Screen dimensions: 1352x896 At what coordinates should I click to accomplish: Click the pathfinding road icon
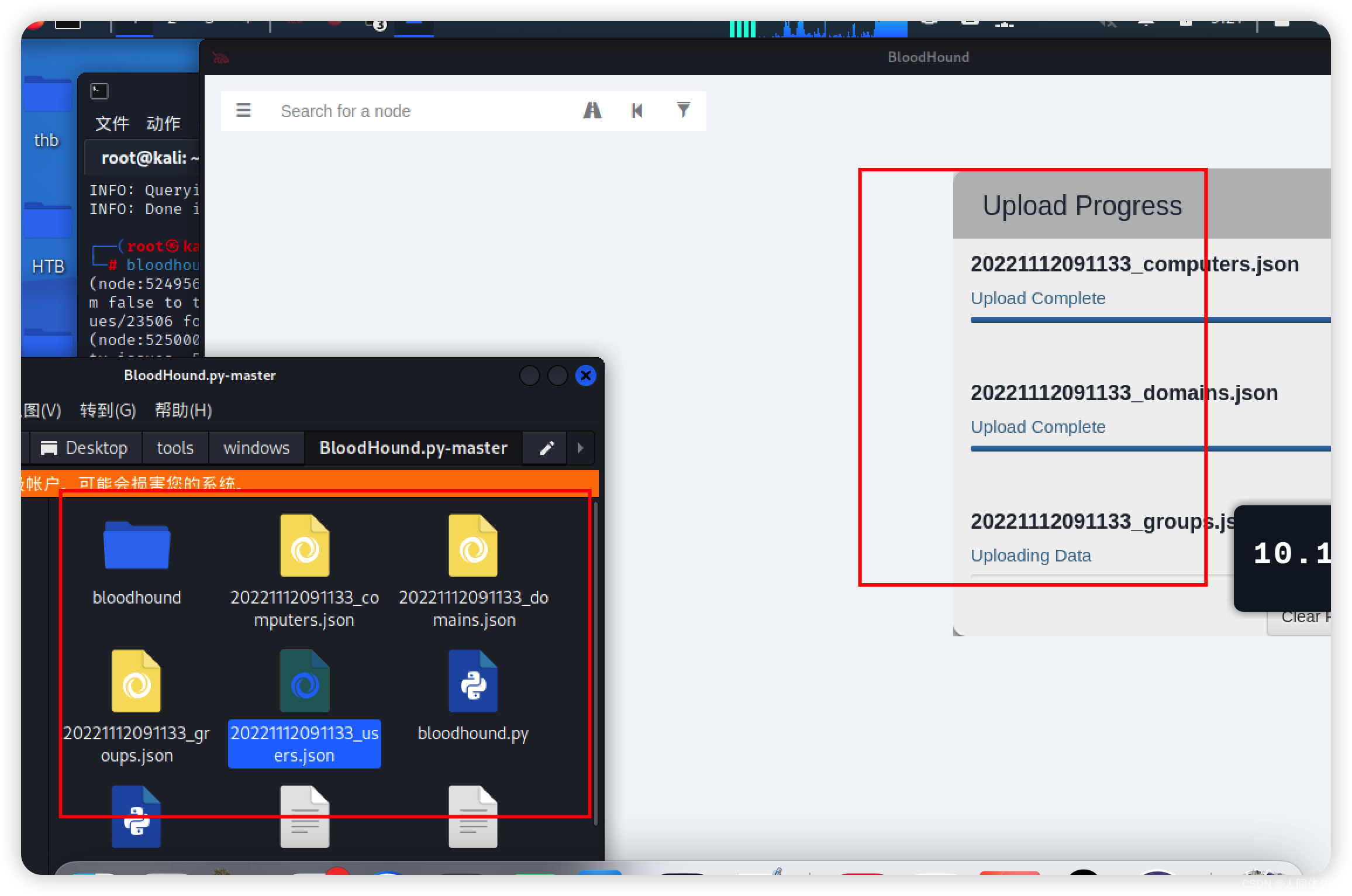(x=592, y=111)
